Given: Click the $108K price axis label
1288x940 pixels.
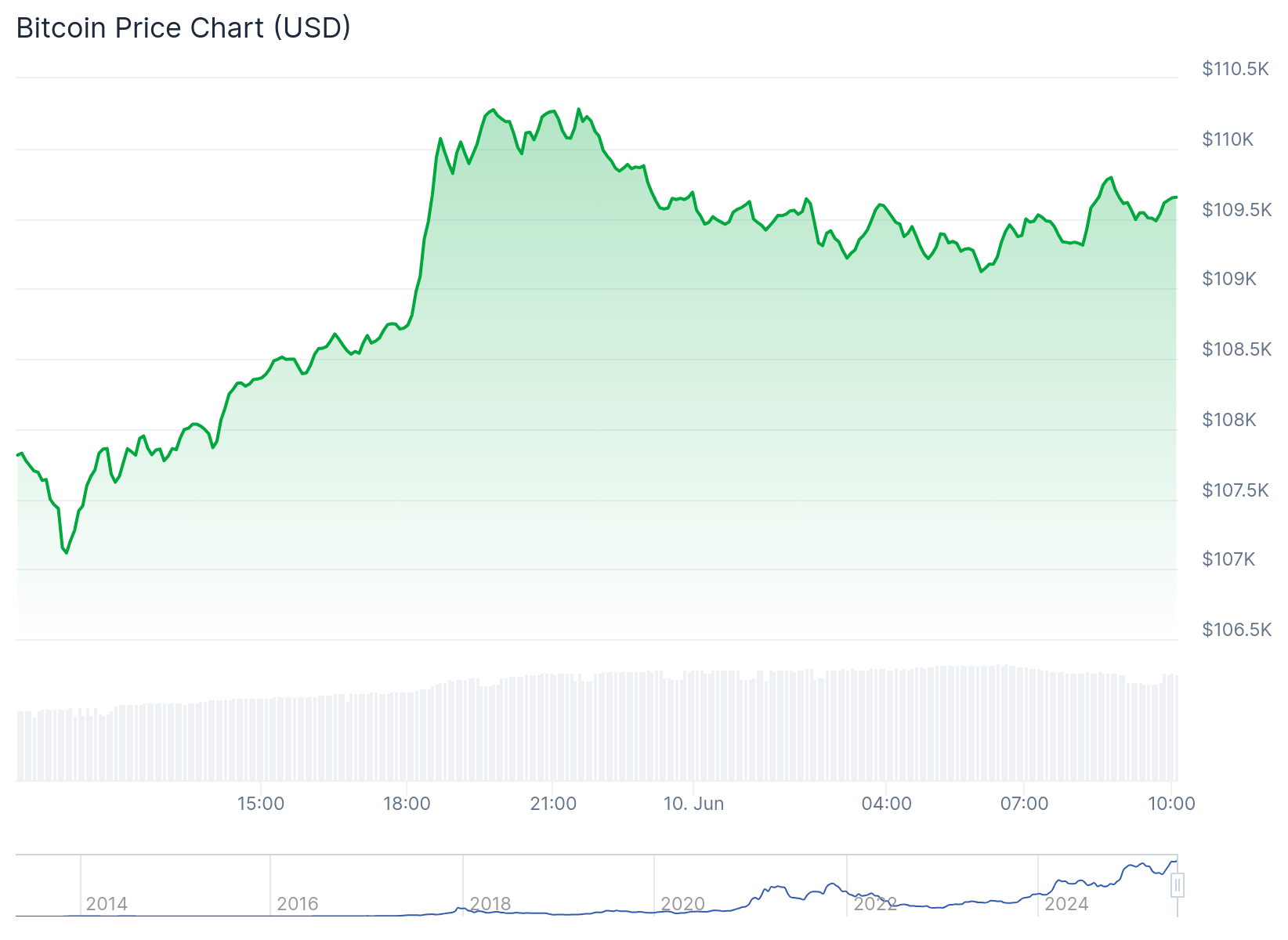Looking at the screenshot, I should (1228, 420).
